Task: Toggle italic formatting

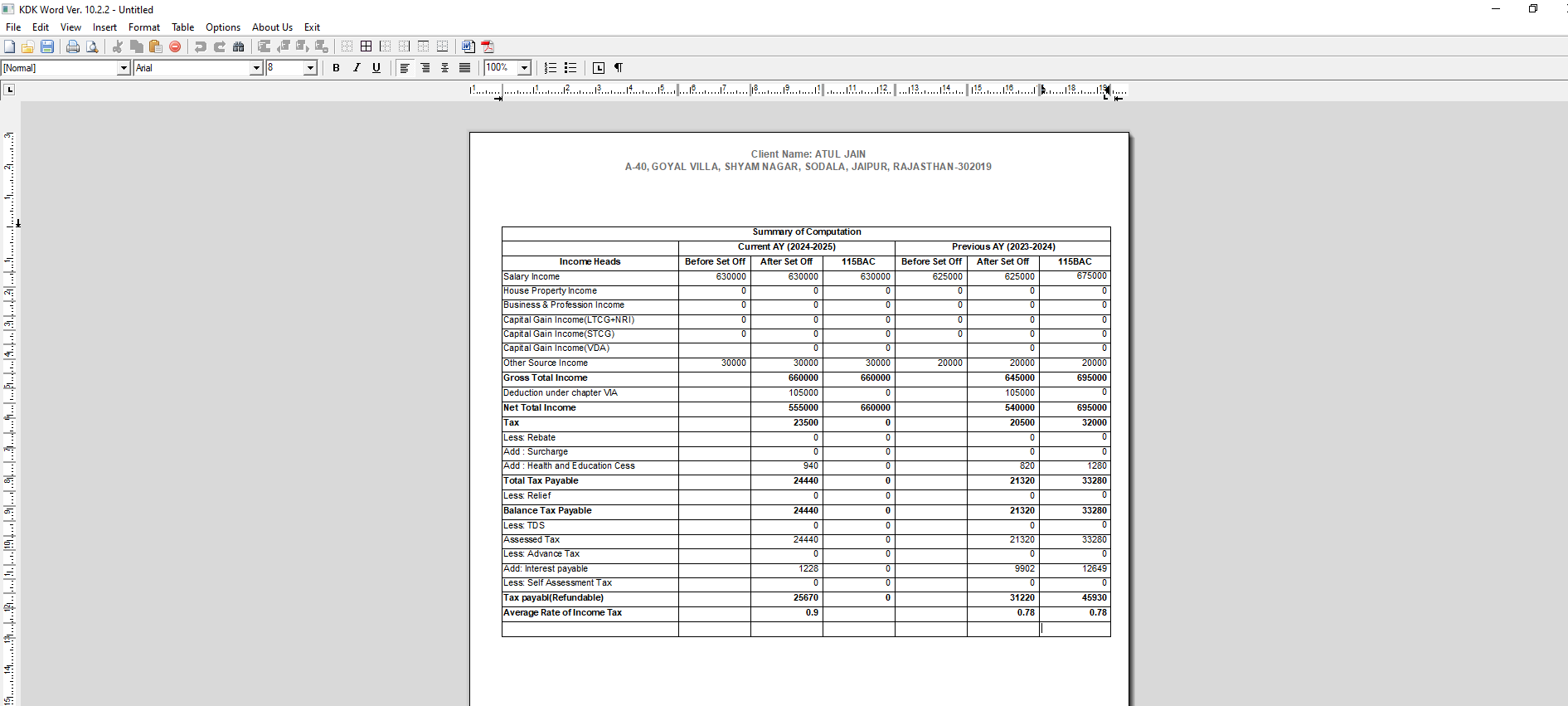Action: (x=357, y=68)
